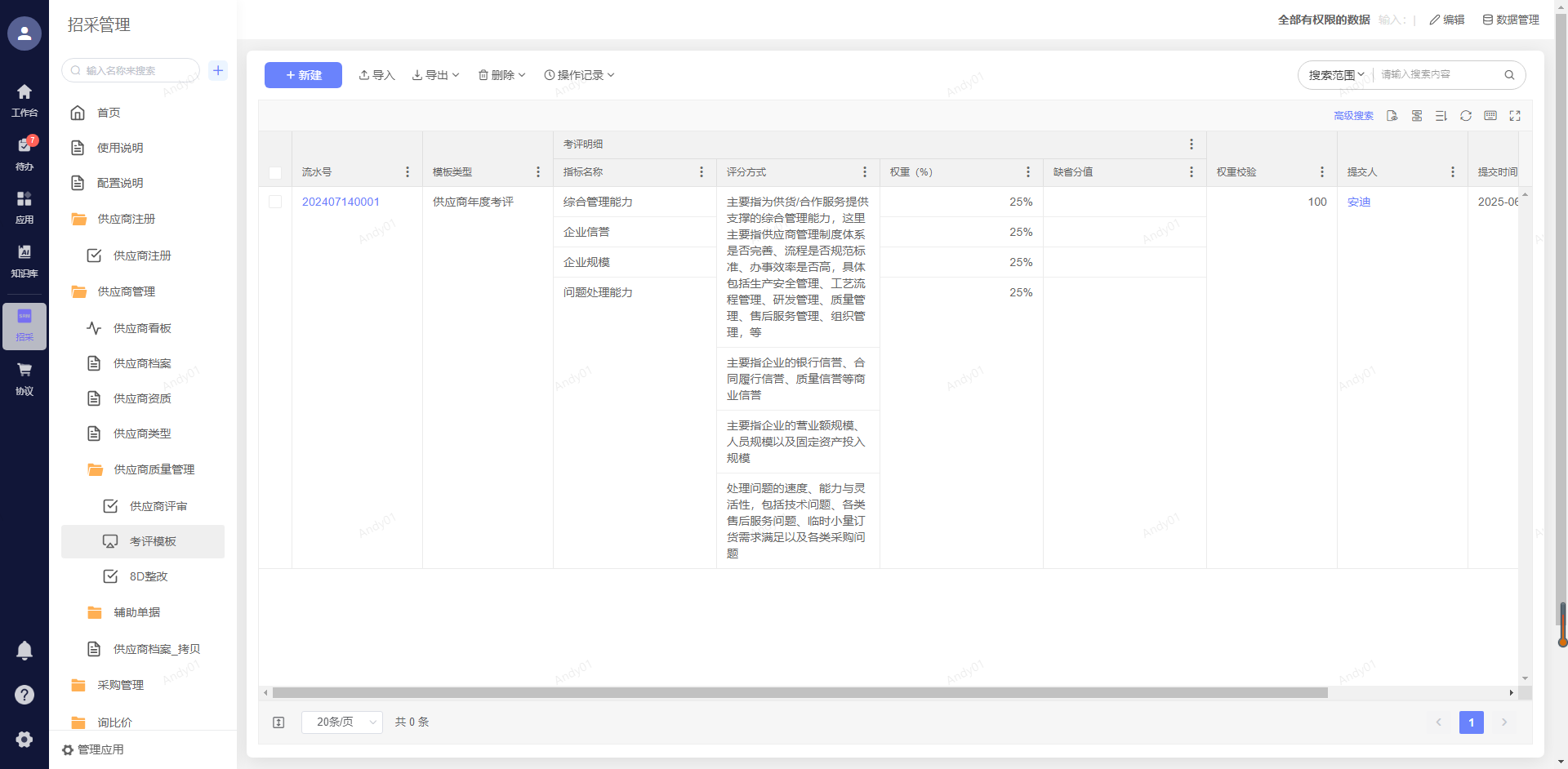Click the horizontal table scrollbar

click(800, 693)
